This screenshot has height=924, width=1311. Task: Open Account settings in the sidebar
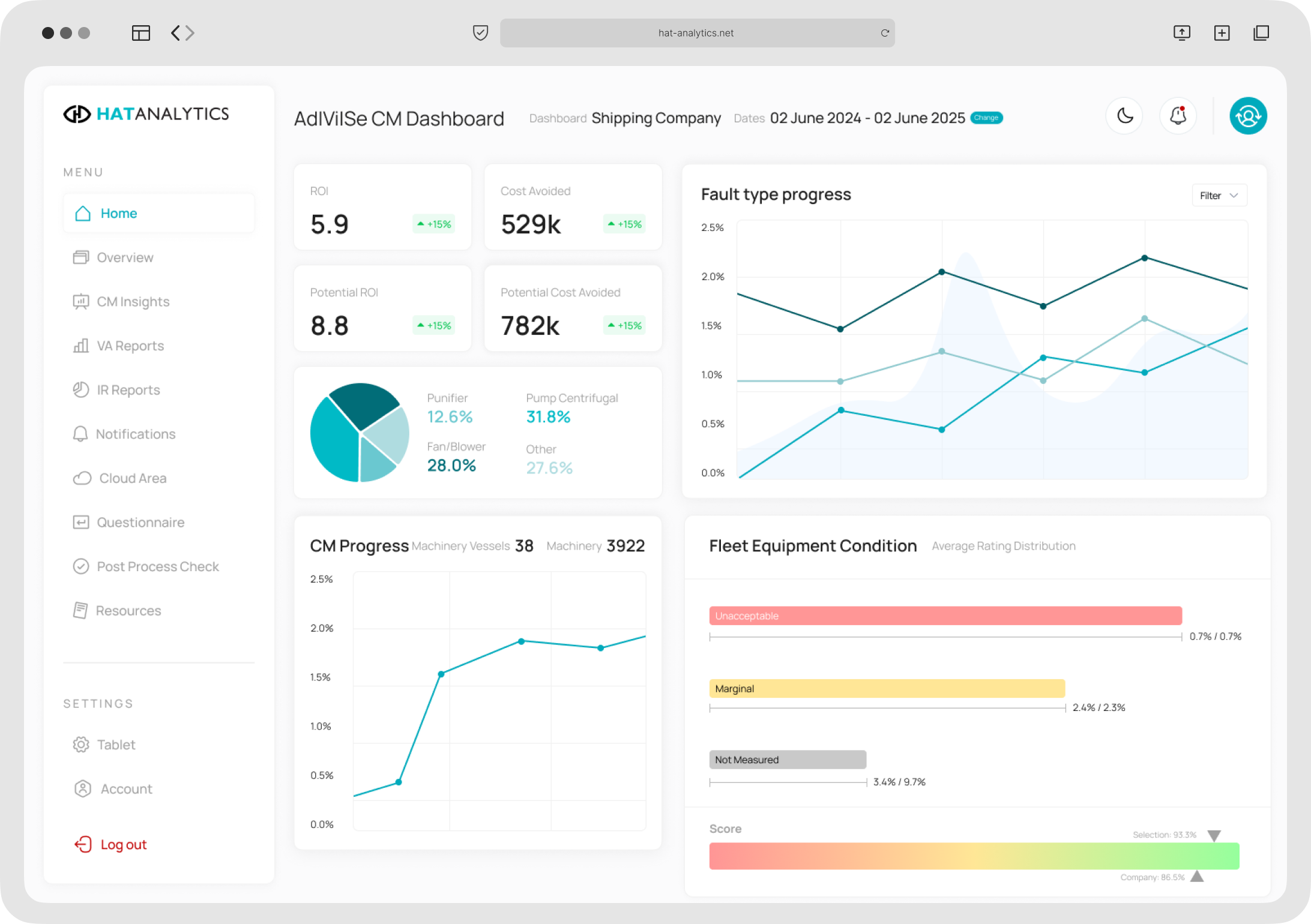click(126, 789)
